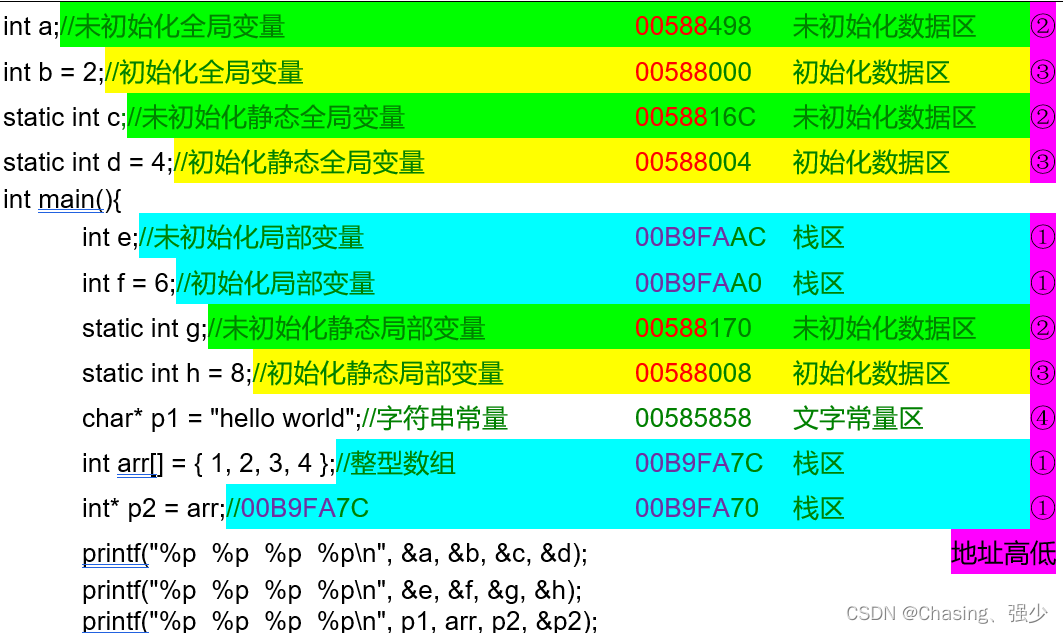Click address 00585858 on the char* p1 line
Image resolution: width=1063 pixels, height=633 pixels.
click(694, 418)
